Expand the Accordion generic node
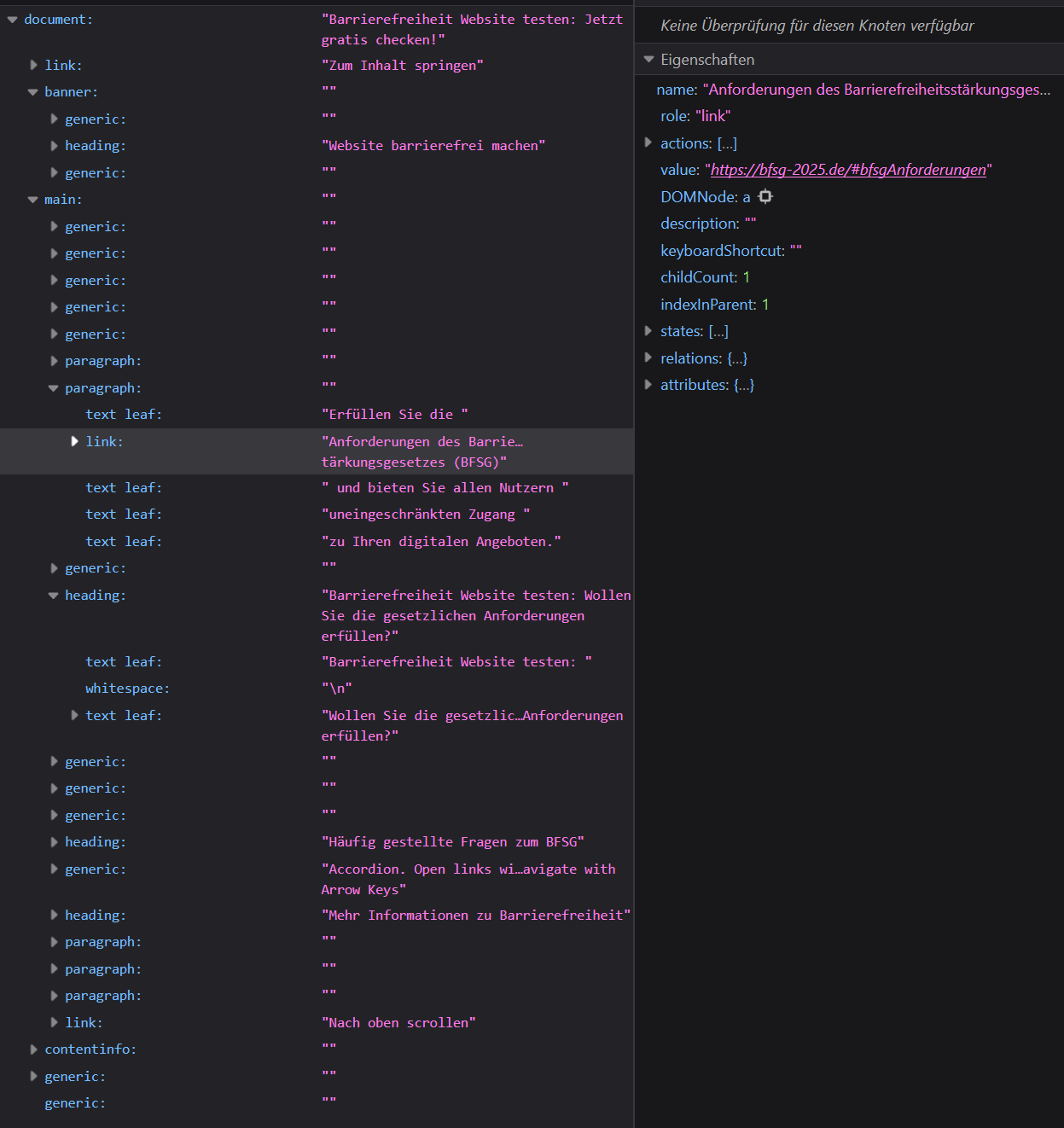1064x1128 pixels. click(x=54, y=869)
